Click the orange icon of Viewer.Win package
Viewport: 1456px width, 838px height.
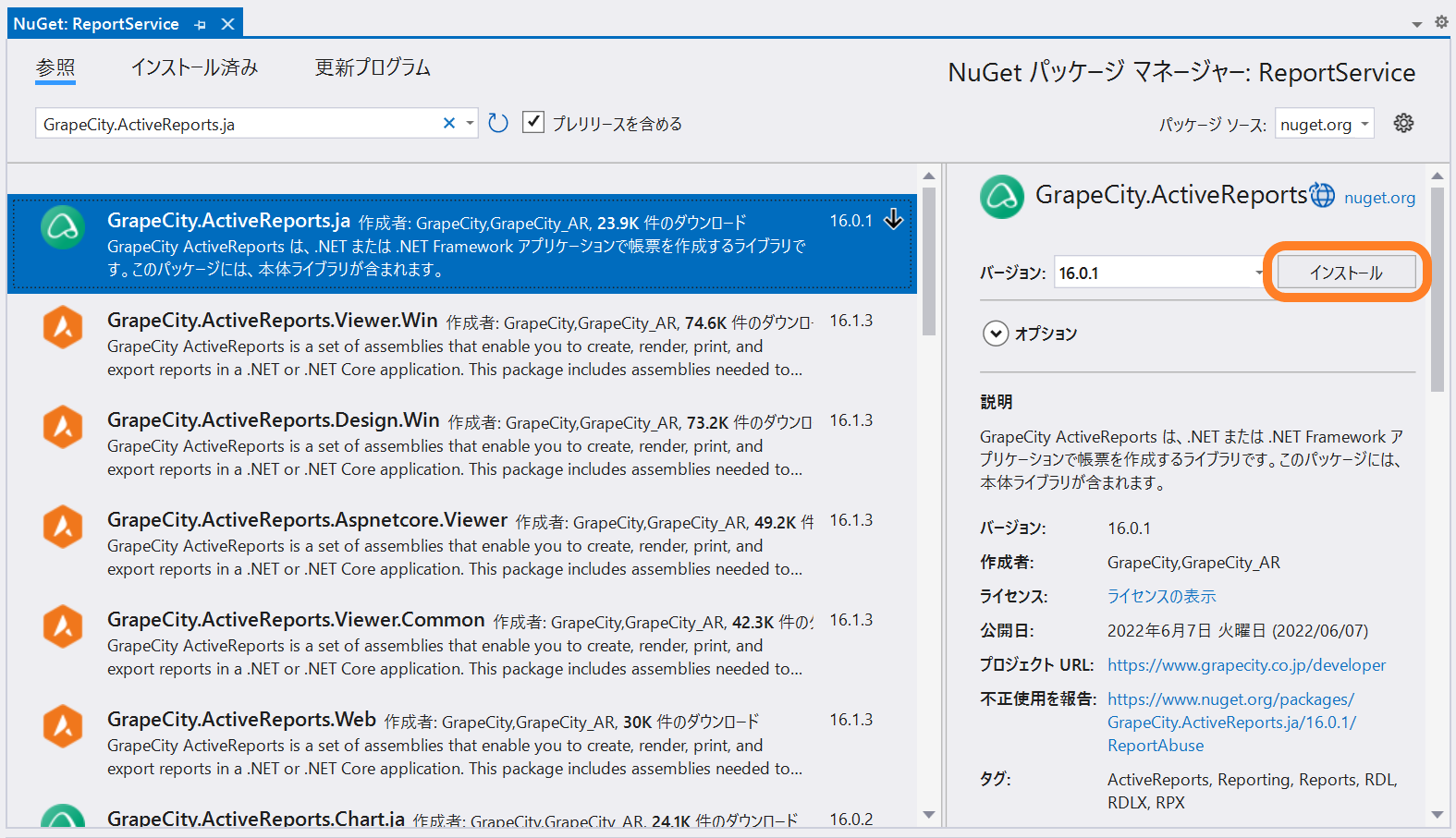click(63, 327)
